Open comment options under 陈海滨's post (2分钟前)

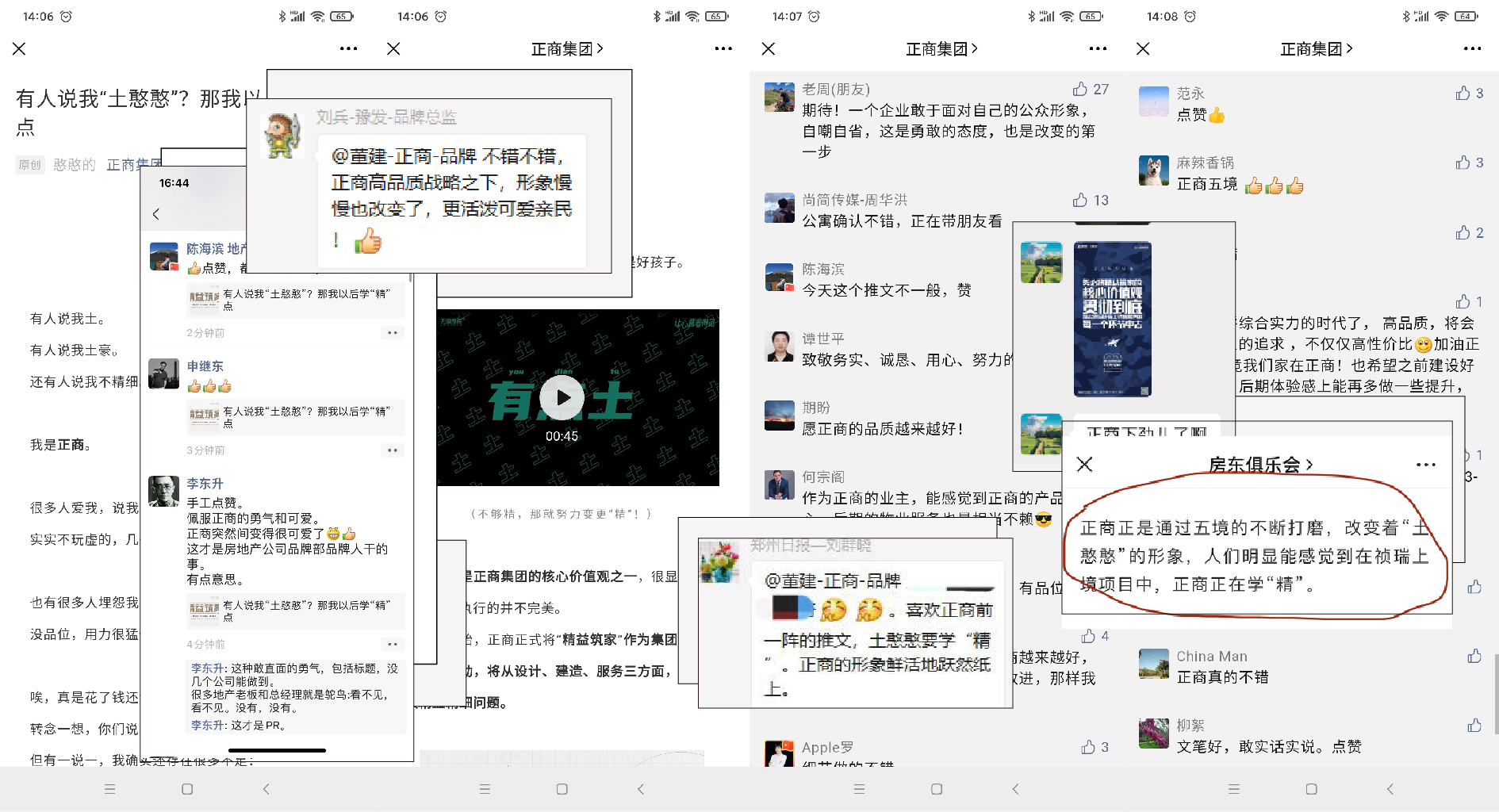392,333
